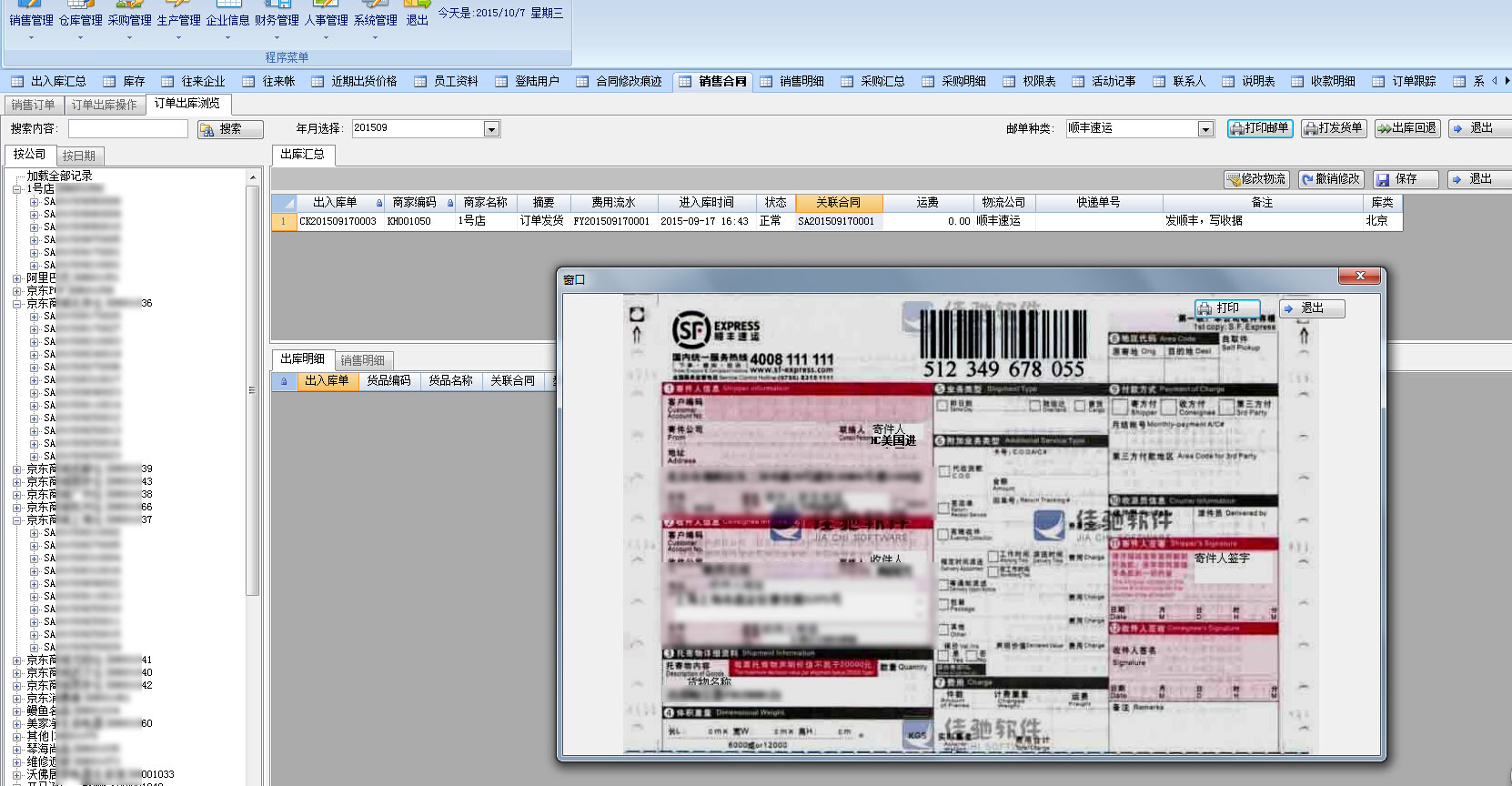The image size is (1512, 786).
Task: Open the 权限表 window tab
Action: (x=1029, y=81)
